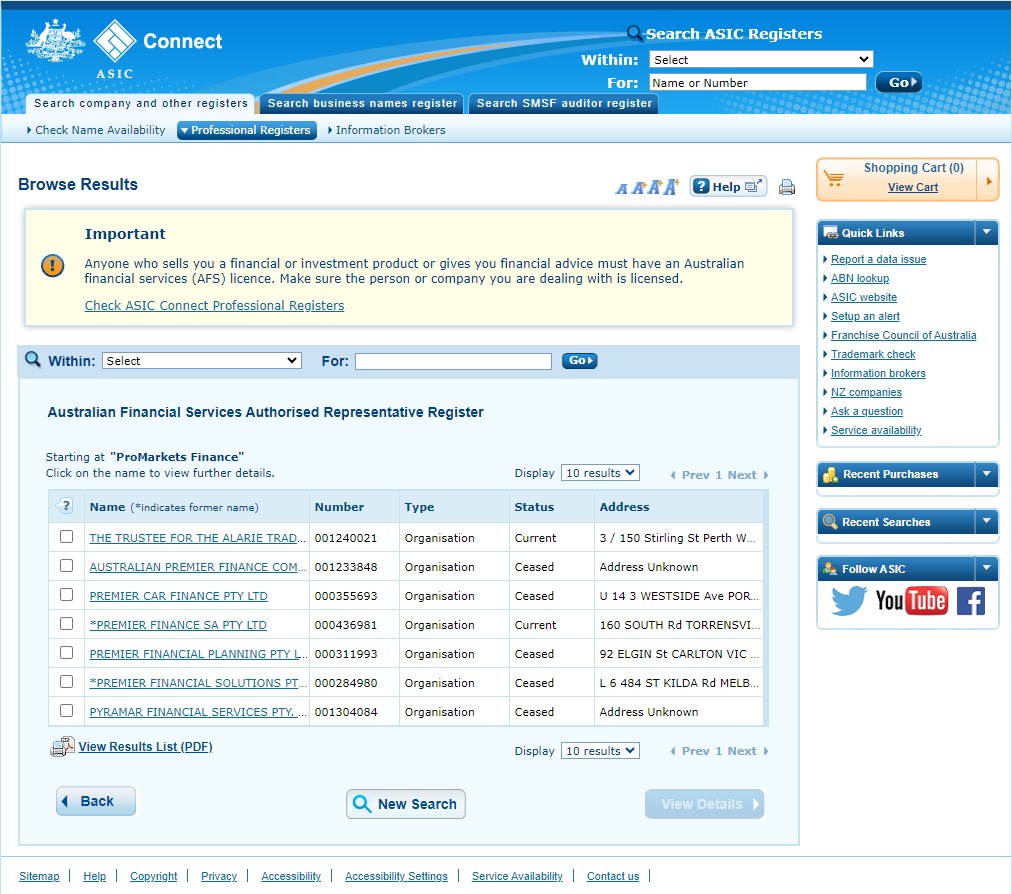Open View Cart link
Viewport: 1012px width, 894px height.
913,187
